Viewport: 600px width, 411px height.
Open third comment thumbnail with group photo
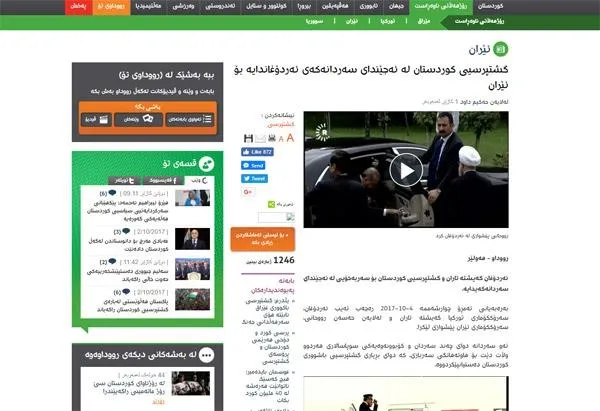(x=192, y=269)
